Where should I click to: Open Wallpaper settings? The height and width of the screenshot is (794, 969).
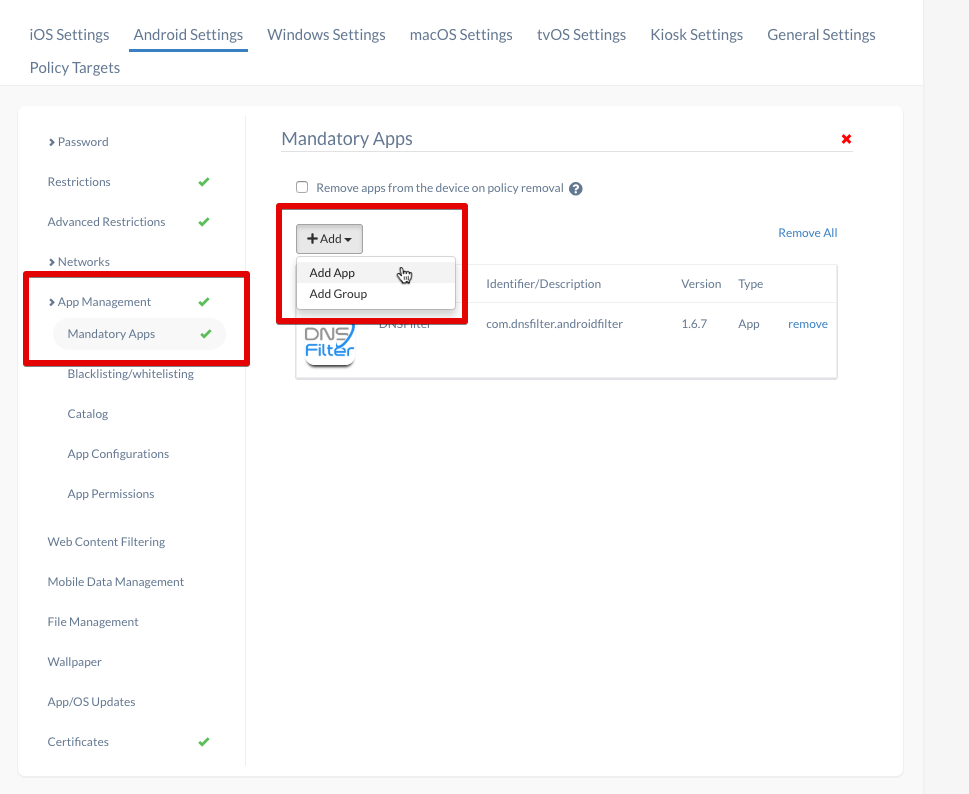tap(74, 662)
